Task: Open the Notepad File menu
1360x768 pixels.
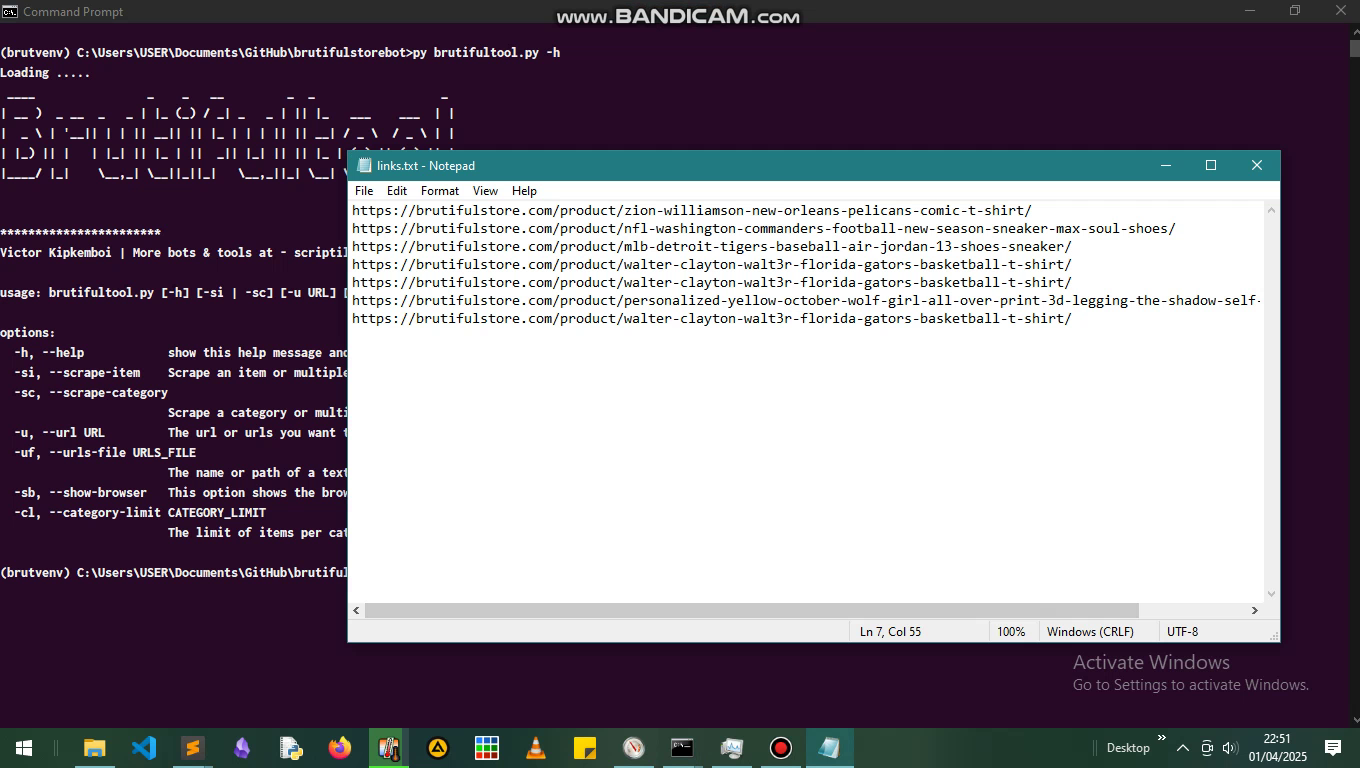Action: (364, 191)
